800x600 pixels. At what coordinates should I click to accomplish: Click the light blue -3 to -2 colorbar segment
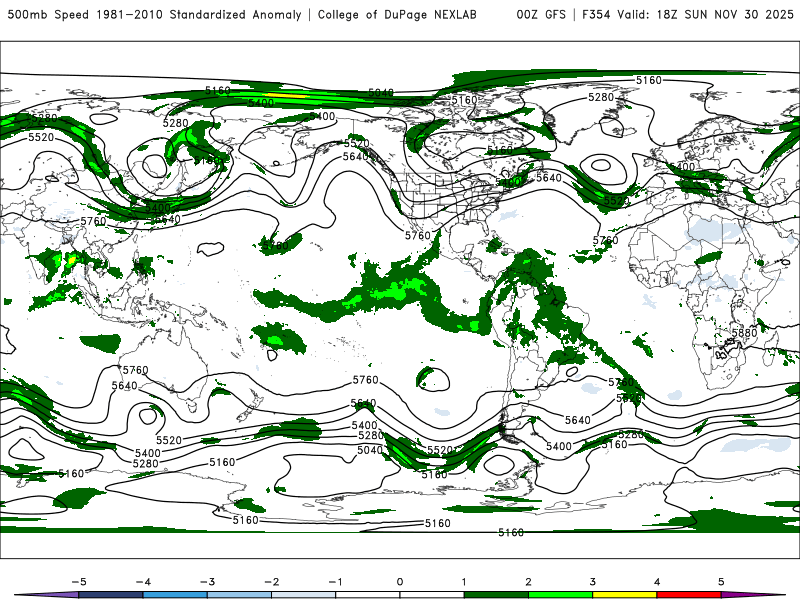[239, 595]
